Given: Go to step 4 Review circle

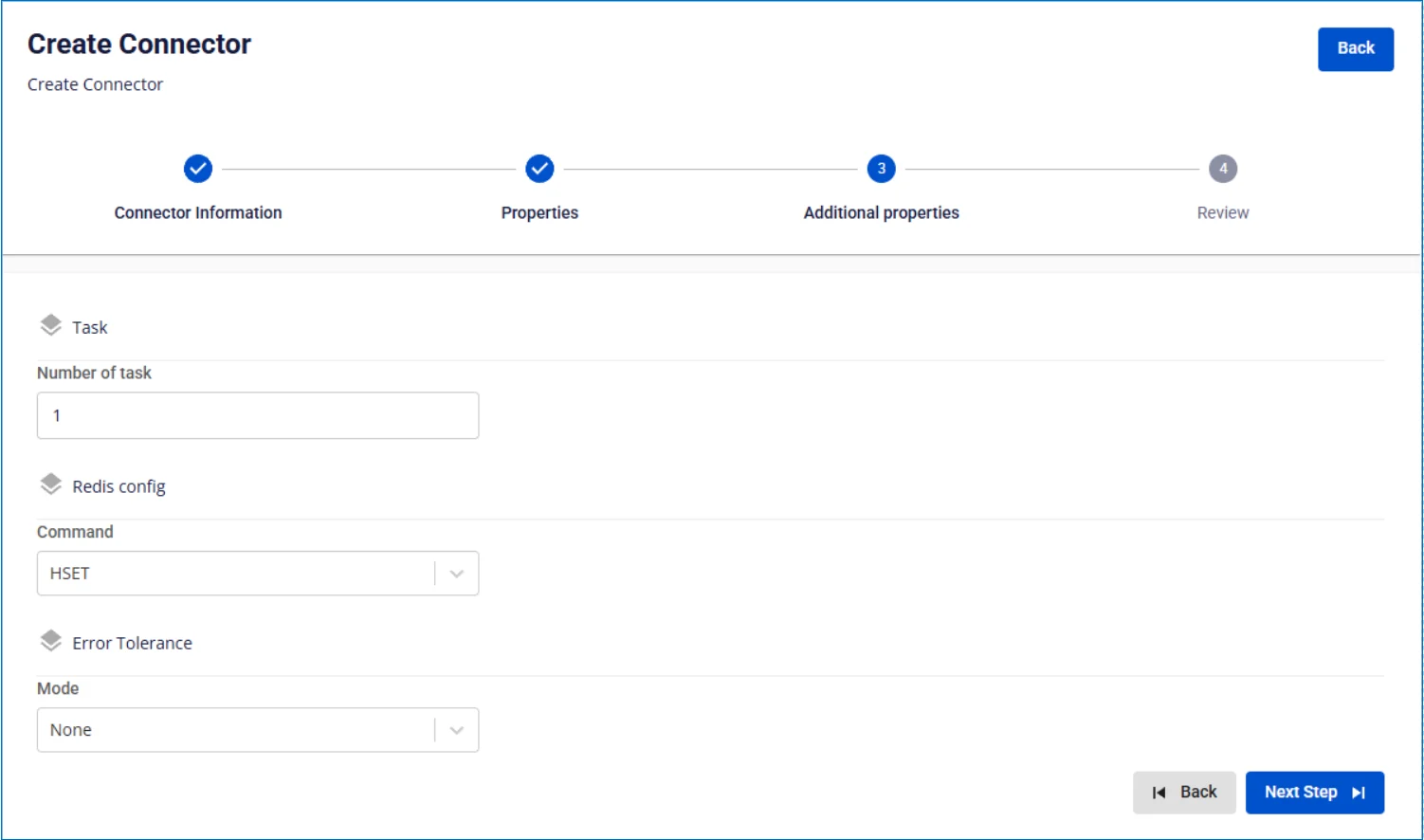Looking at the screenshot, I should (1223, 169).
